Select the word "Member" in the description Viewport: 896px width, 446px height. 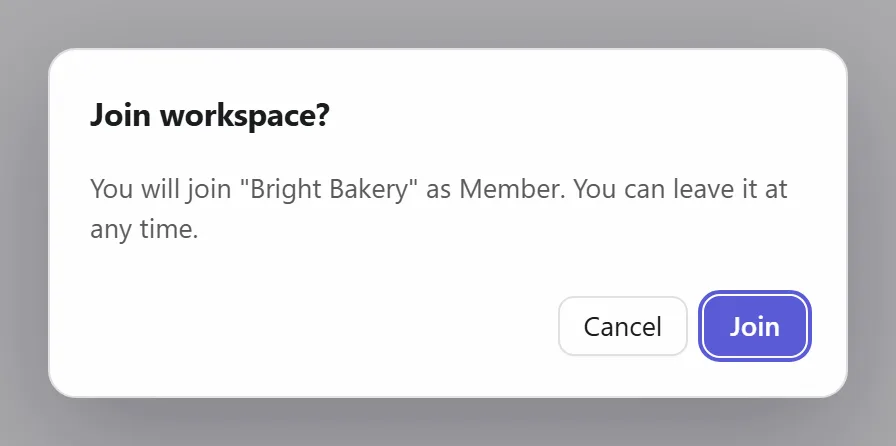click(x=511, y=189)
